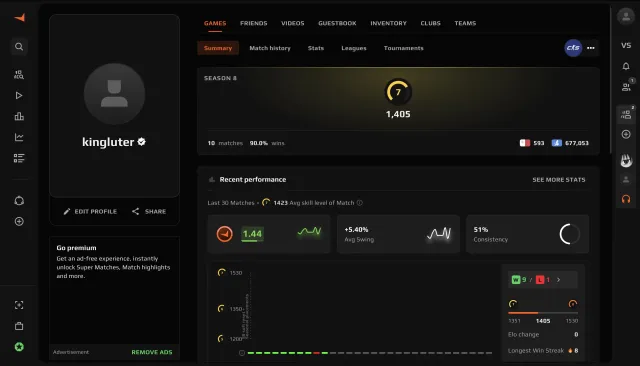Open the CLUBS tab
Image resolution: width=640 pixels, height=366 pixels.
[x=431, y=23]
